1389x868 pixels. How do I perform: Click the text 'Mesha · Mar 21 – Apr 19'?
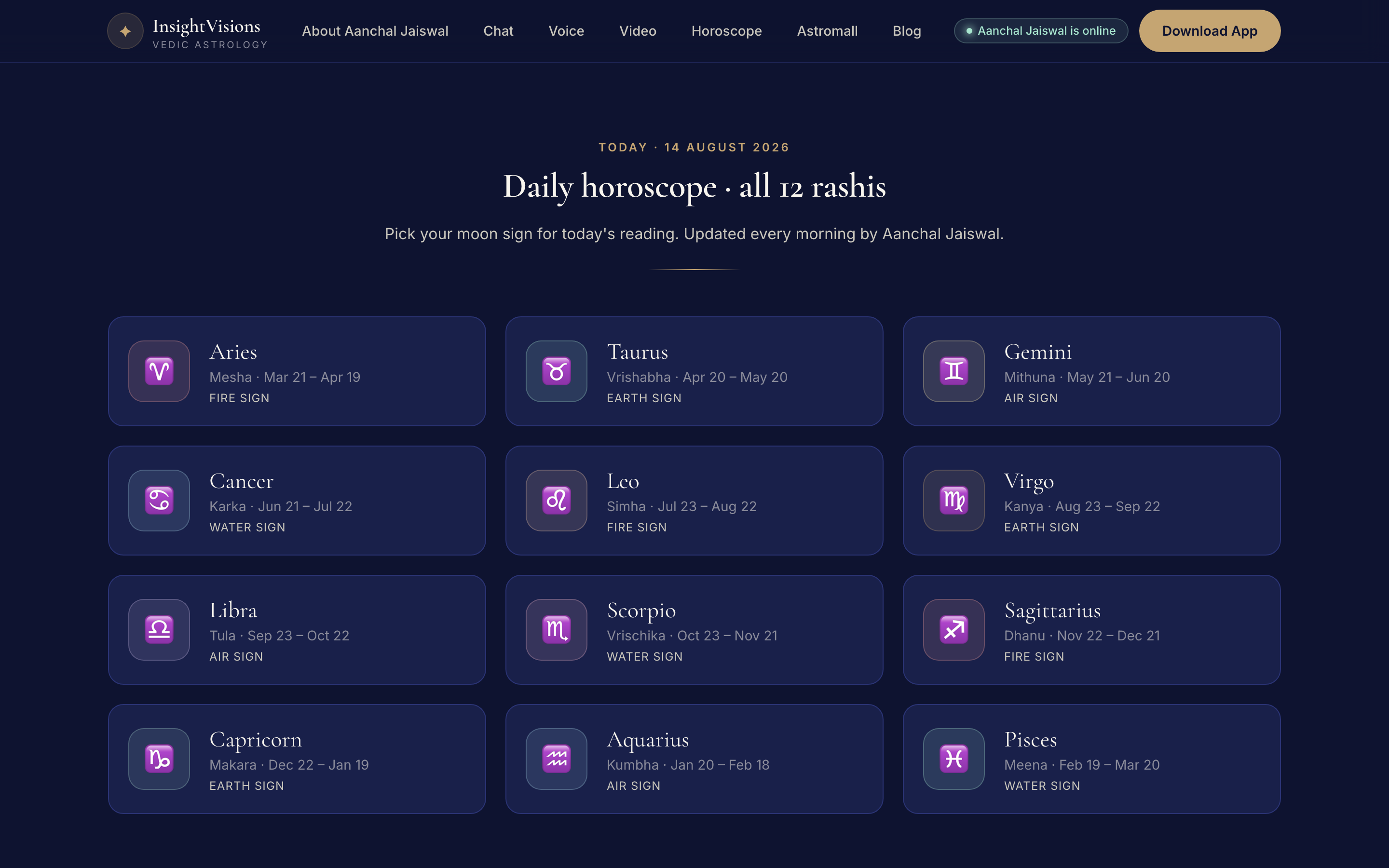(285, 377)
